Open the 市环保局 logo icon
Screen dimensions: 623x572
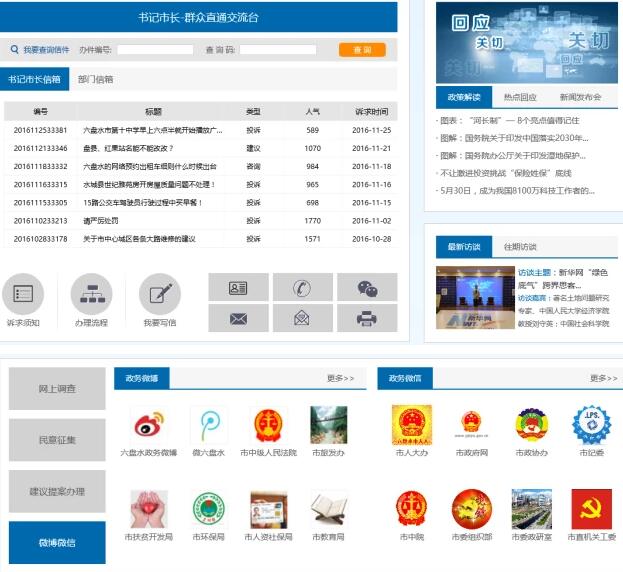pyautogui.click(x=209, y=509)
